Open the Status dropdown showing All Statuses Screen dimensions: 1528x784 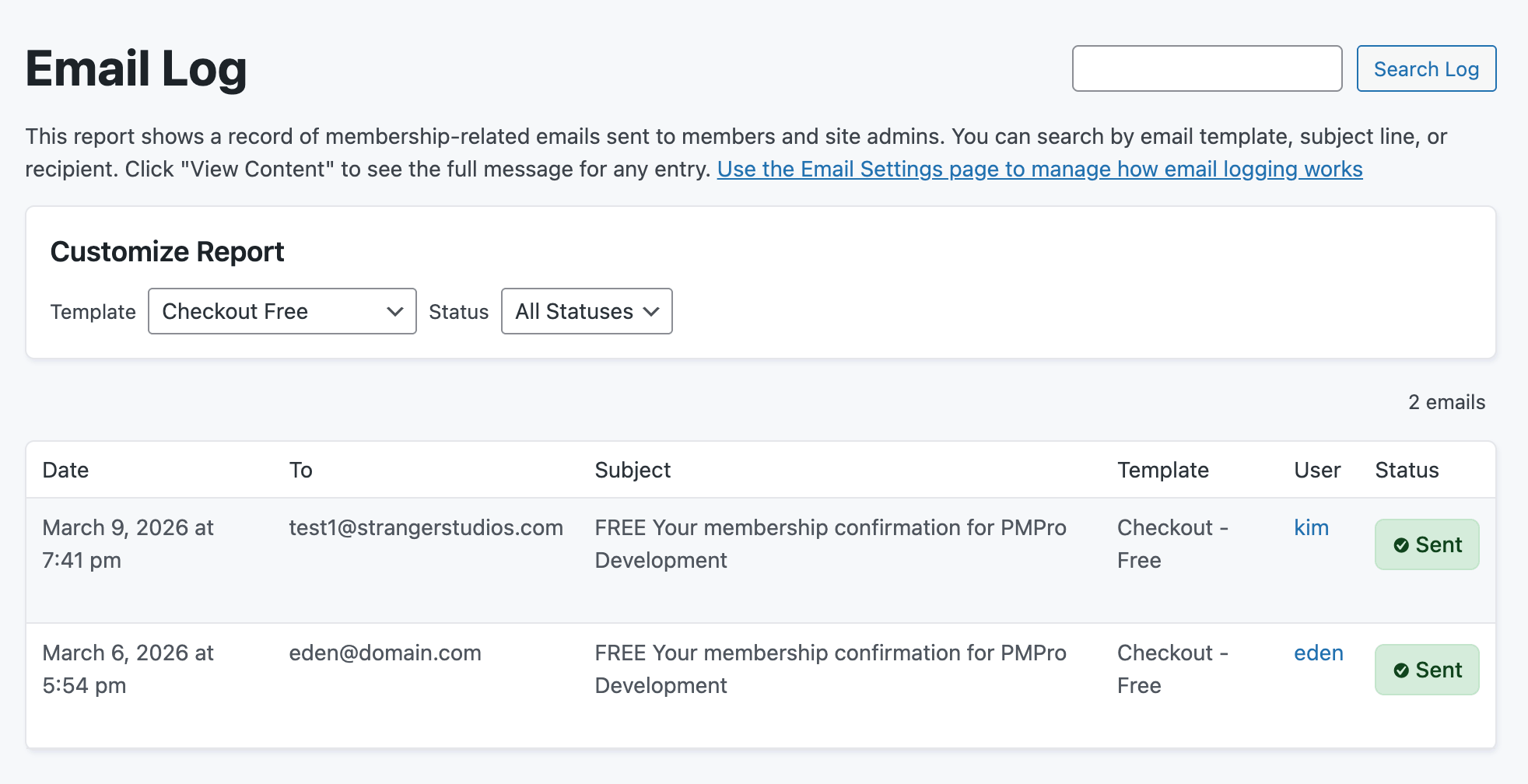coord(587,311)
